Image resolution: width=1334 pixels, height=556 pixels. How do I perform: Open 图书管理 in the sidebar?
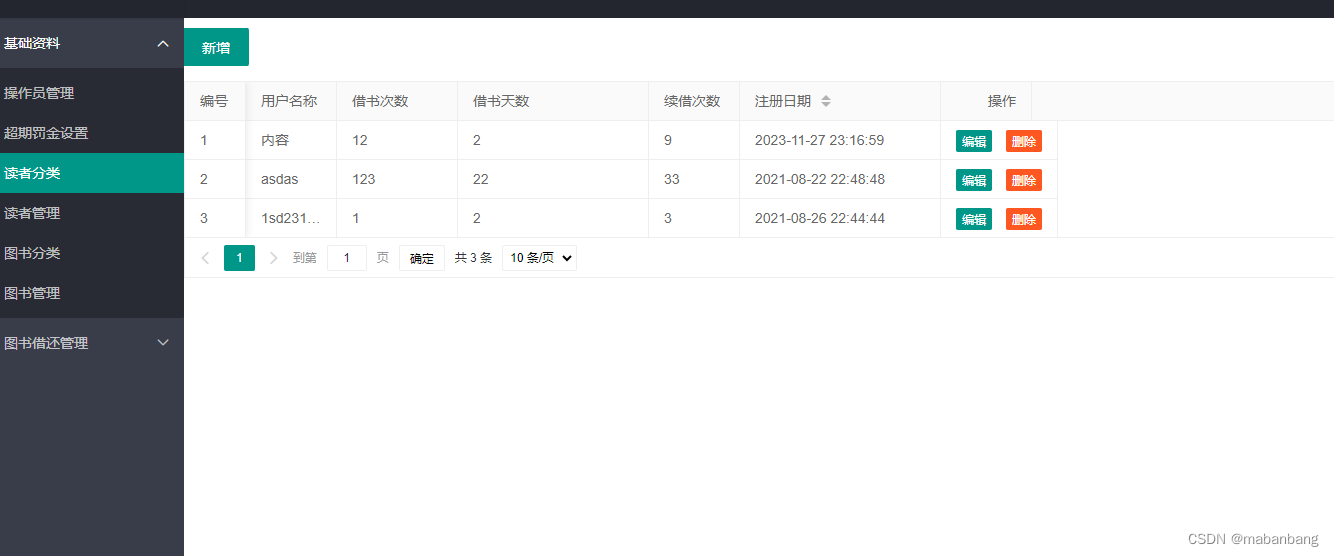coord(92,293)
